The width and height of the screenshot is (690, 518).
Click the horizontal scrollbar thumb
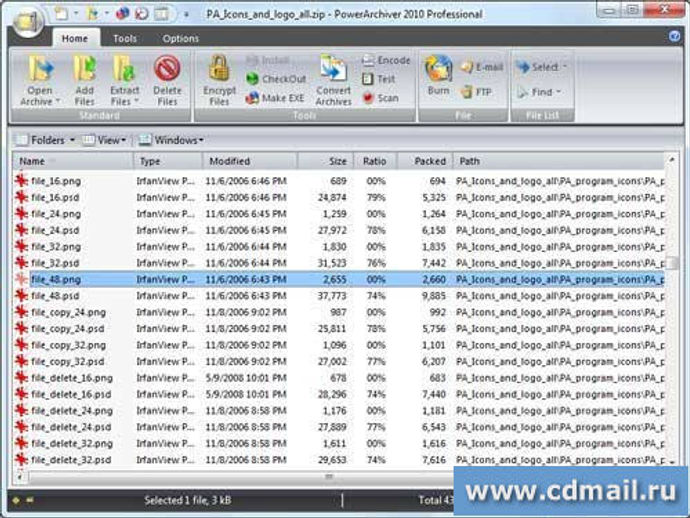click(328, 477)
